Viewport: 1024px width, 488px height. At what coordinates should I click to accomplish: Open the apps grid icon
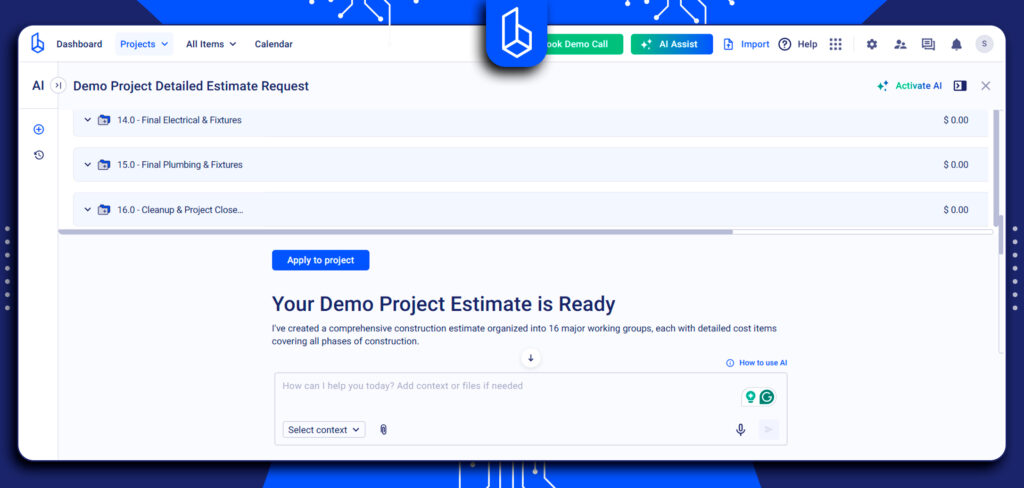point(835,44)
